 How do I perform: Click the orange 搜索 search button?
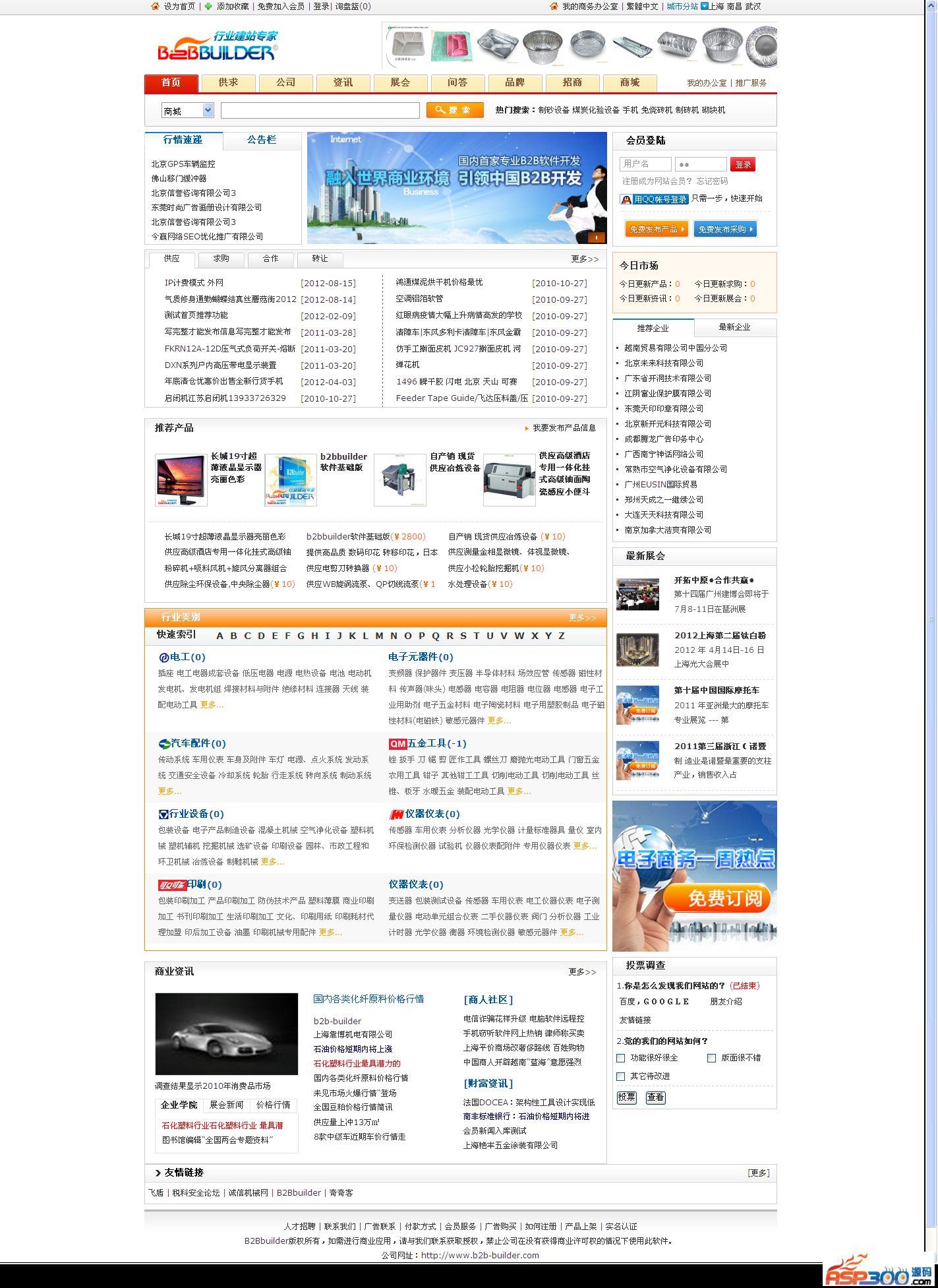[x=455, y=110]
